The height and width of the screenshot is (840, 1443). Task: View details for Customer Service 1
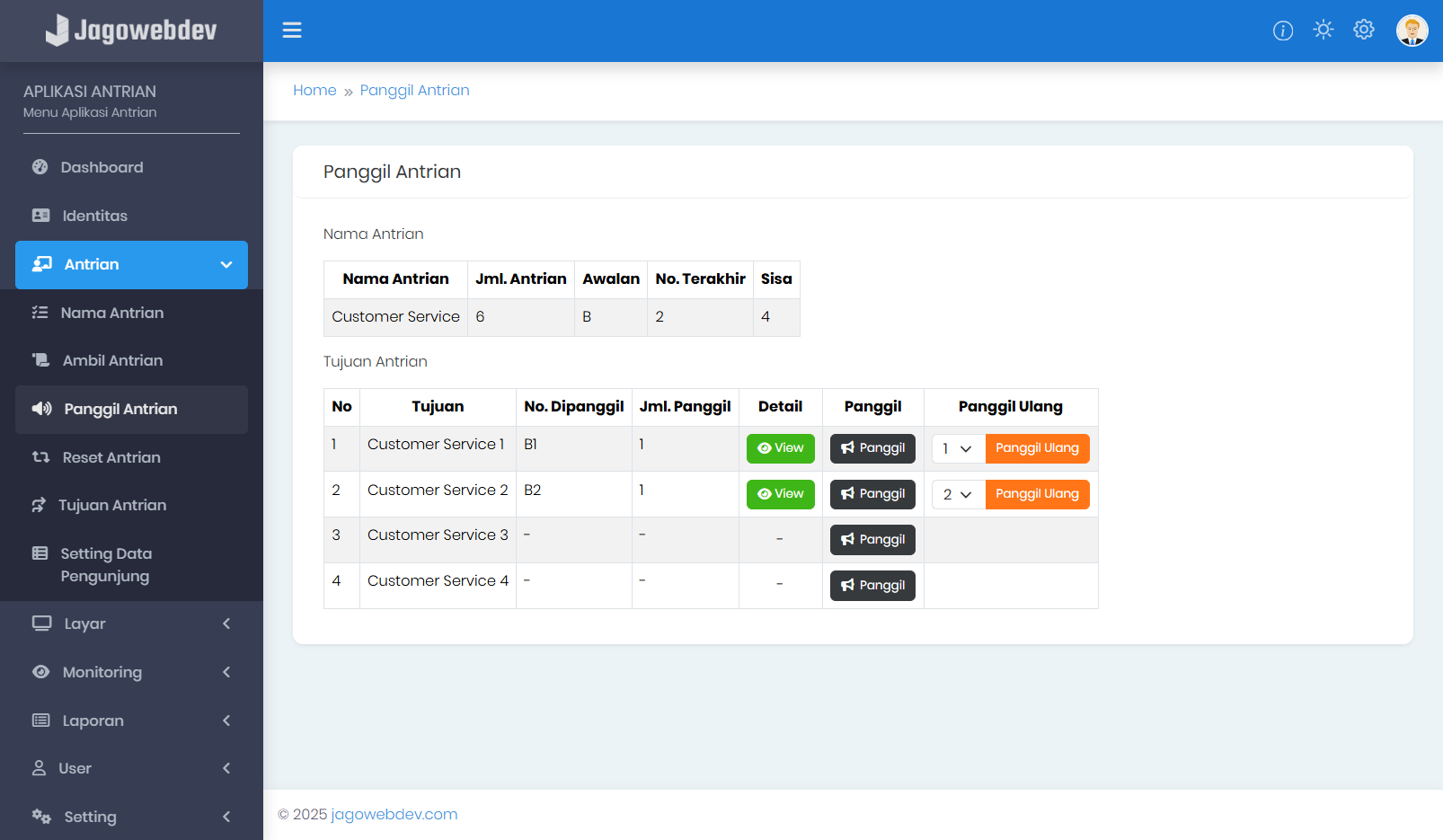coord(781,448)
